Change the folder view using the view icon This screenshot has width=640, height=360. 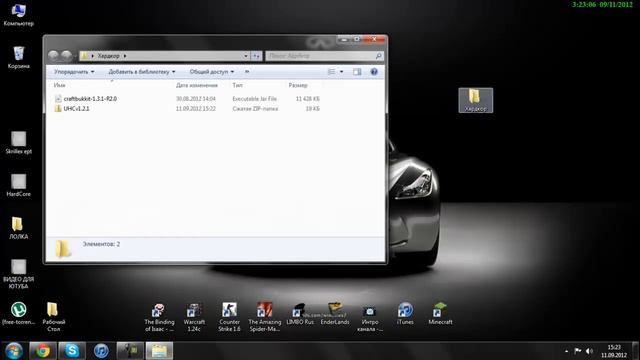tap(331, 72)
